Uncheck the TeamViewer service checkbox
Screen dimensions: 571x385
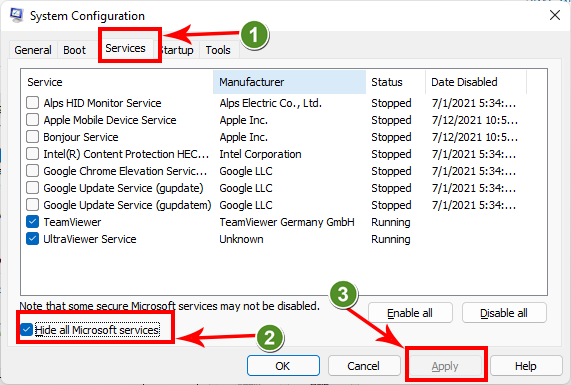pos(32,222)
